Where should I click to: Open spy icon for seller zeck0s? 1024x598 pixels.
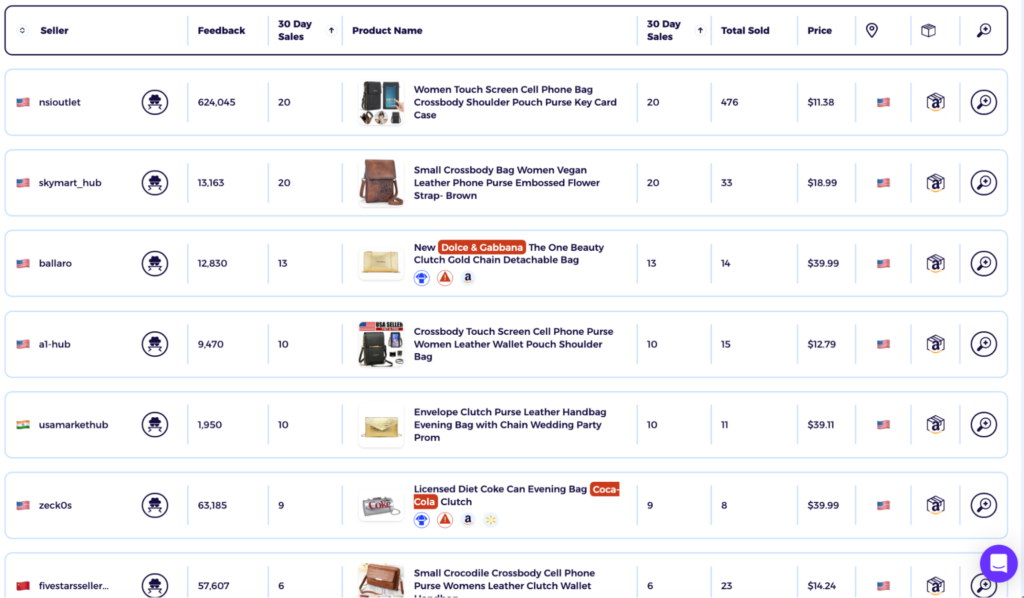click(155, 505)
